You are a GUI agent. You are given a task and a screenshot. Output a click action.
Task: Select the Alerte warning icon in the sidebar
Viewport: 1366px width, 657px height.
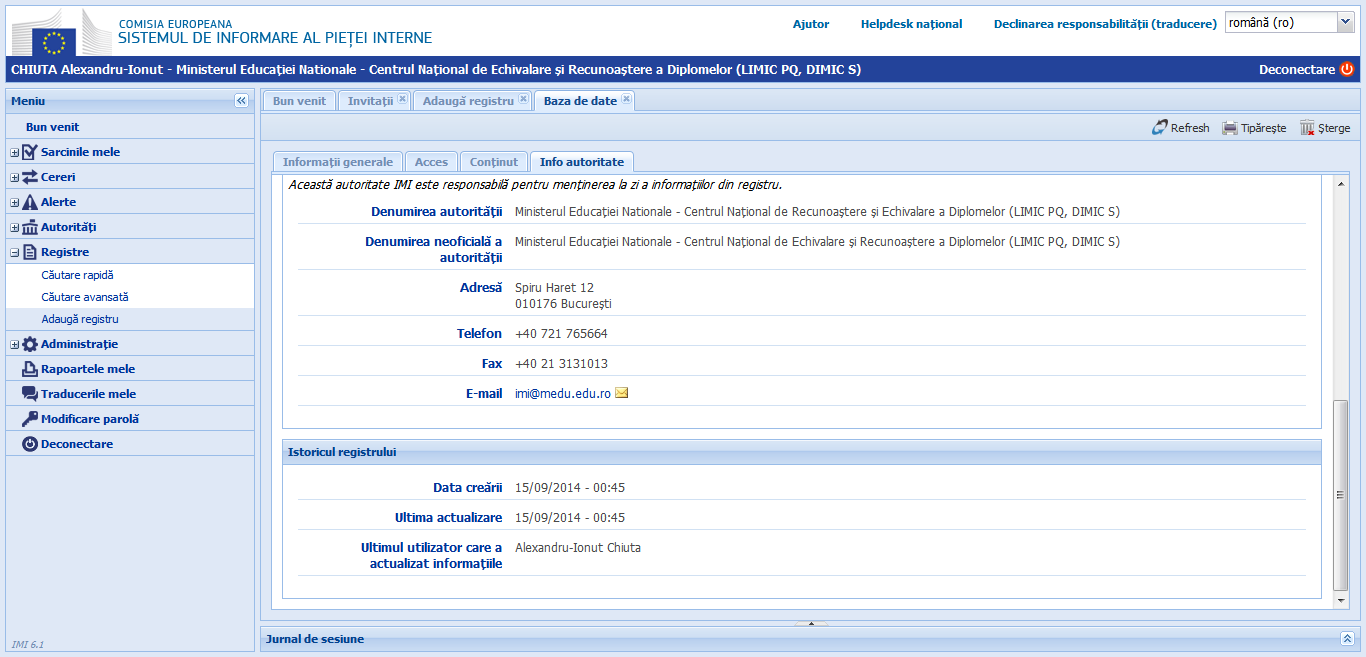[31, 201]
